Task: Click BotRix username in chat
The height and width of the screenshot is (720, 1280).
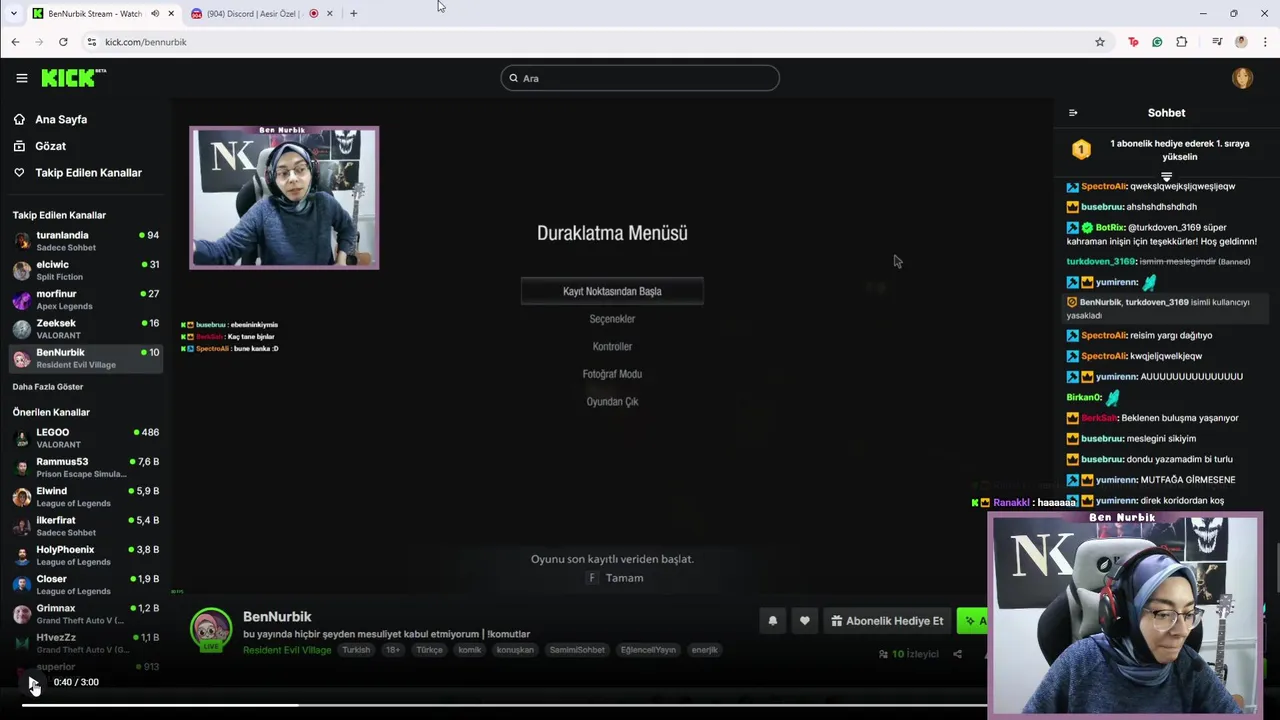Action: point(1110,227)
